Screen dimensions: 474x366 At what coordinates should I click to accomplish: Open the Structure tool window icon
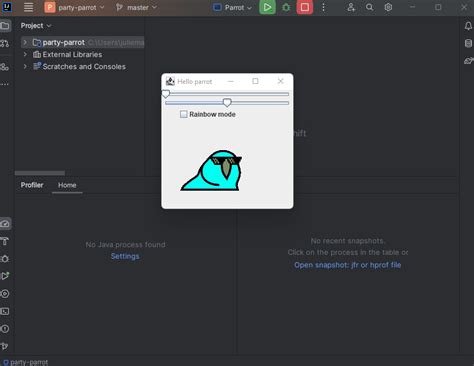click(5, 67)
